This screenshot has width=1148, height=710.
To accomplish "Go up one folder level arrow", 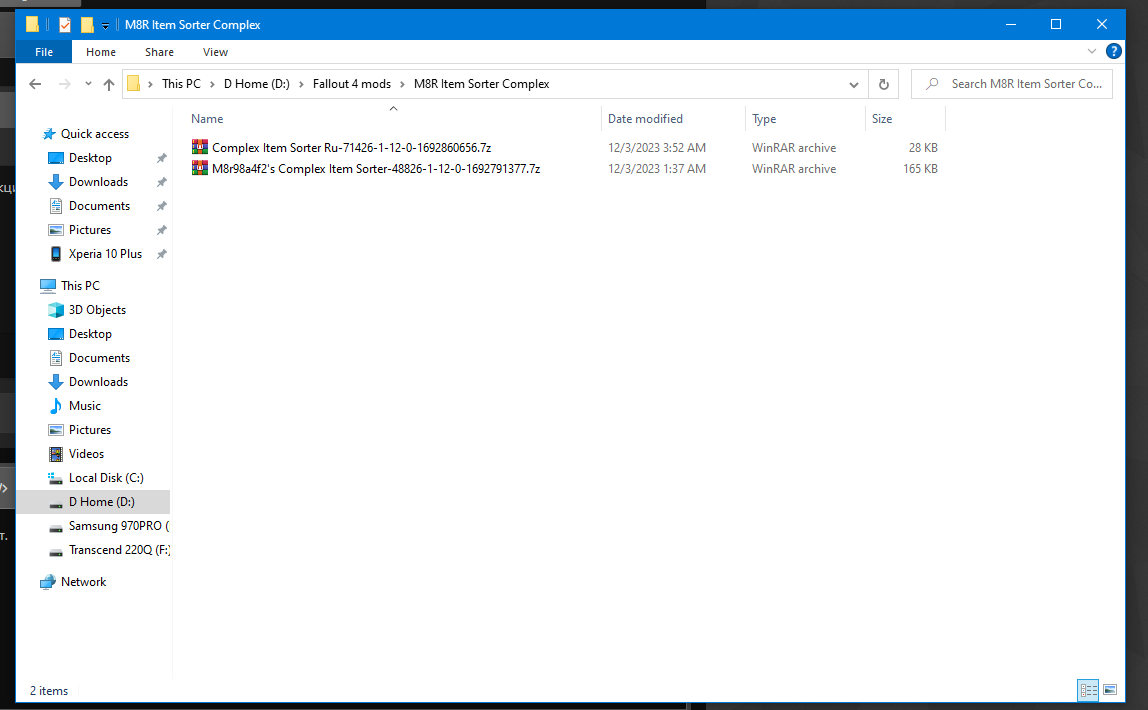I will pos(109,85).
